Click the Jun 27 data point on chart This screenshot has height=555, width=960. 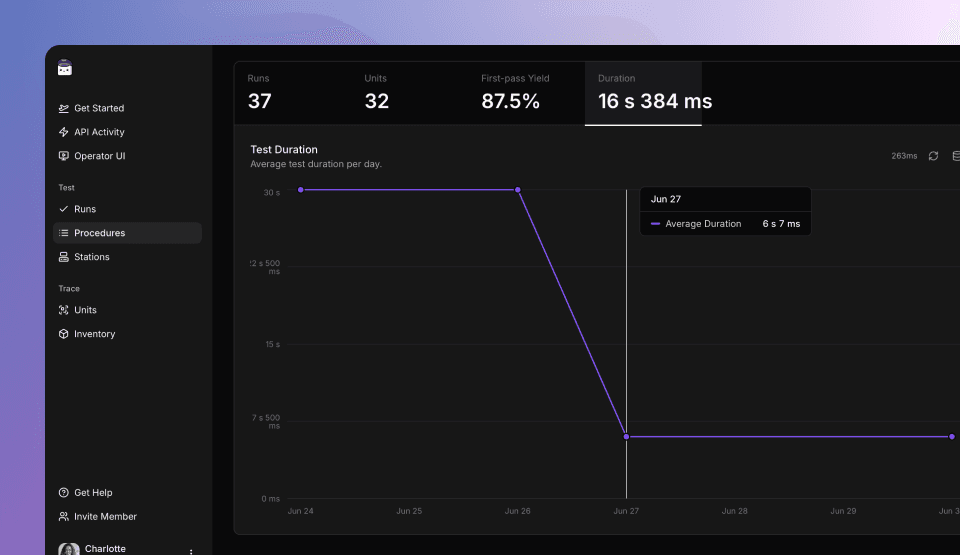tap(626, 437)
